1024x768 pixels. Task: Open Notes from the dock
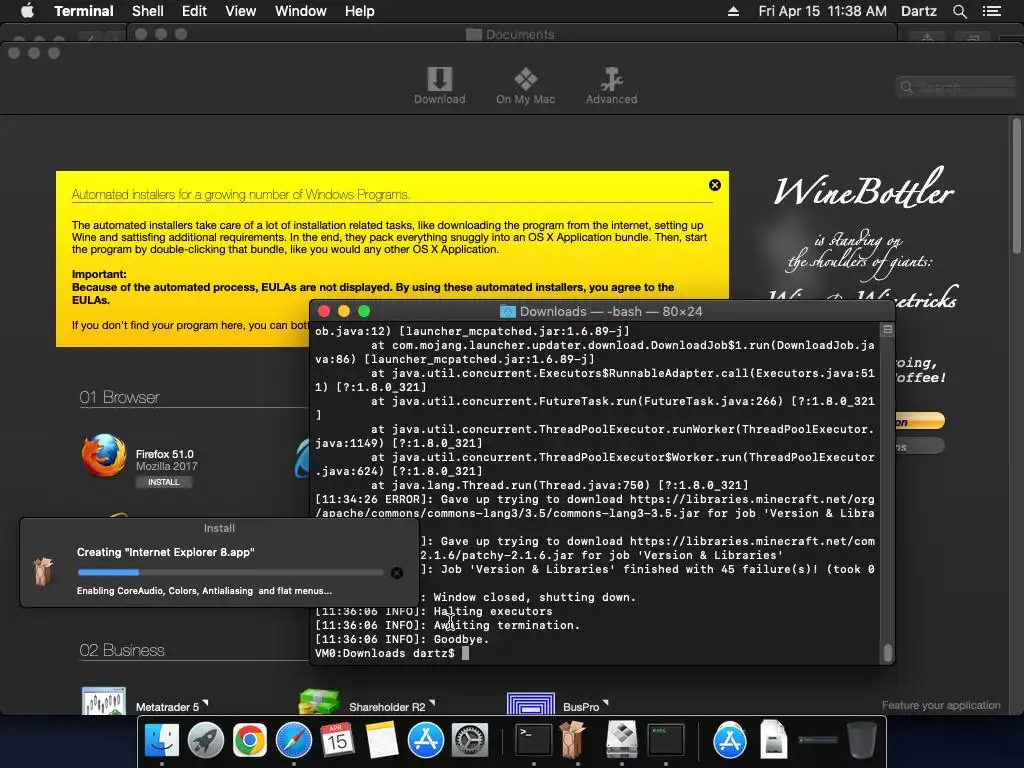coord(382,741)
